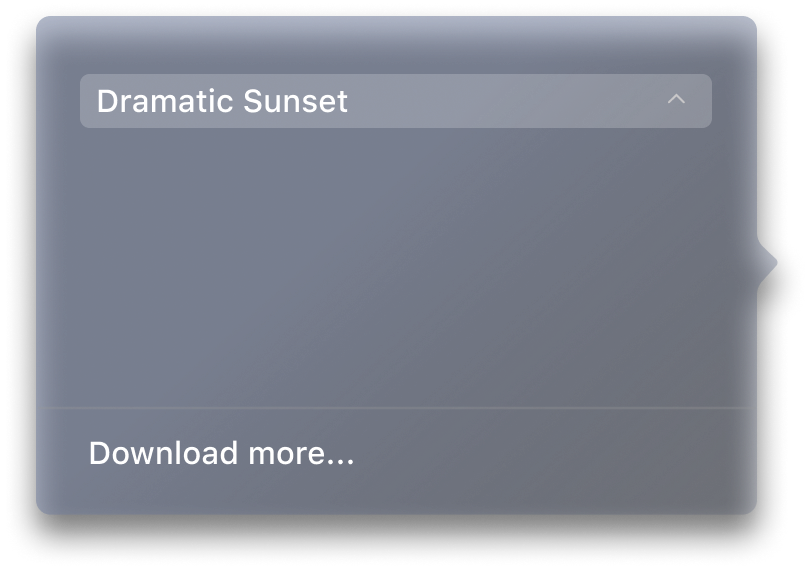Choose Download more... from the popover
The height and width of the screenshot is (568, 811).
coord(221,453)
